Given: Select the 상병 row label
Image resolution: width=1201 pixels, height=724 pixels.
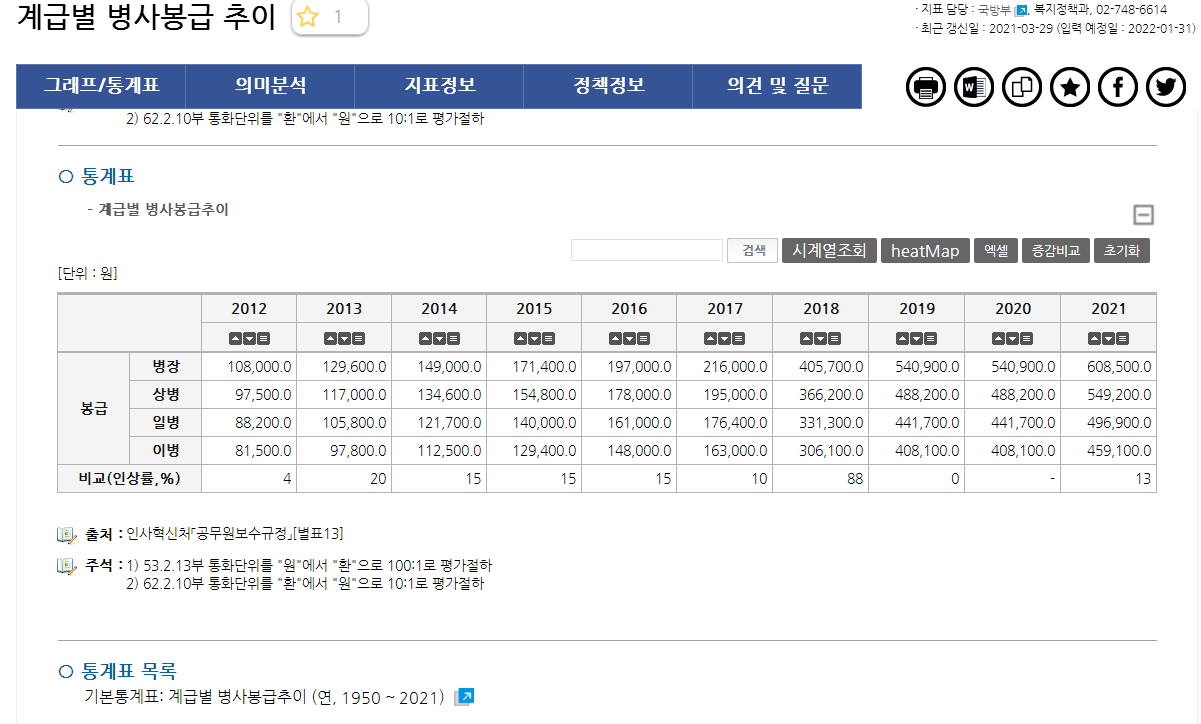Looking at the screenshot, I should 166,395.
